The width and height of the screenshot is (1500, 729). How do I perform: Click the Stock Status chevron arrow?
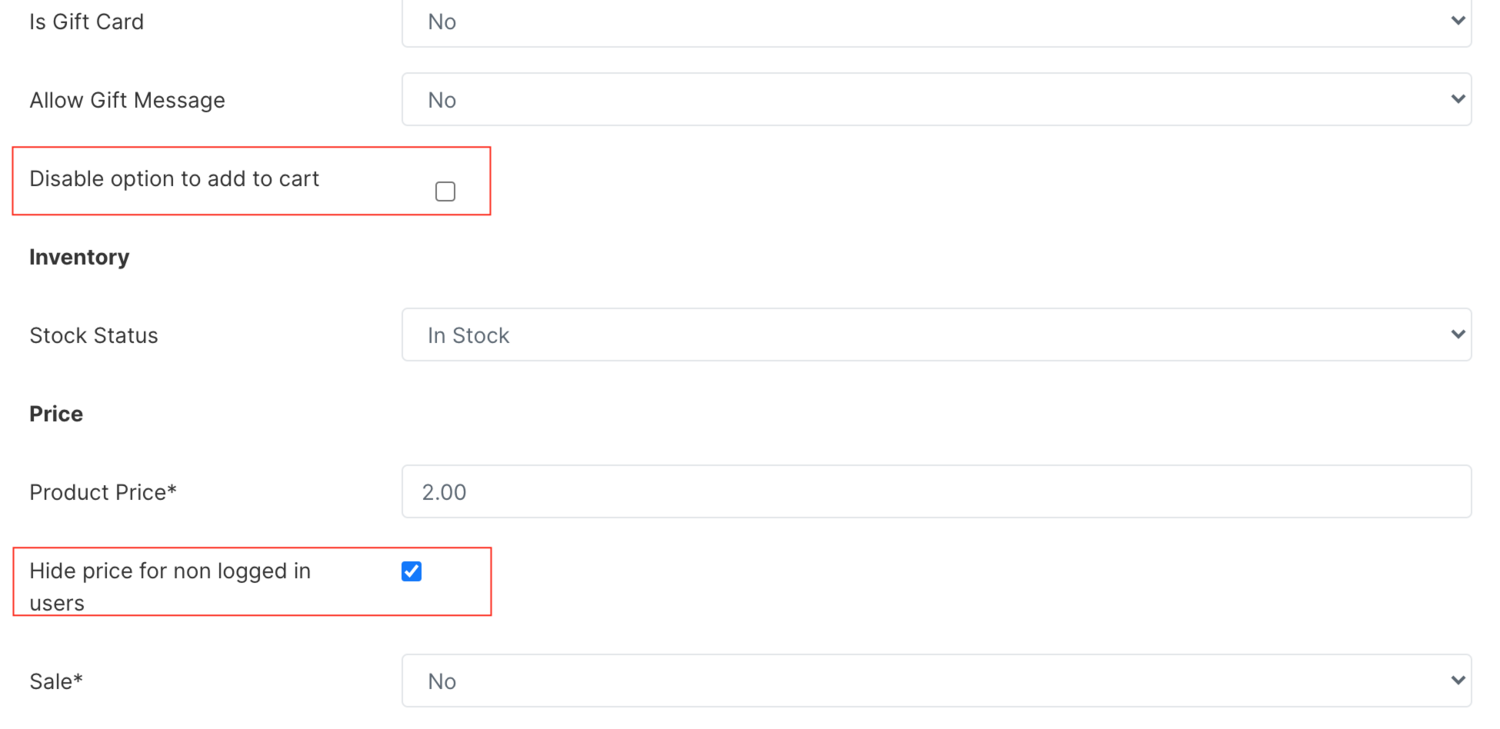point(1458,334)
